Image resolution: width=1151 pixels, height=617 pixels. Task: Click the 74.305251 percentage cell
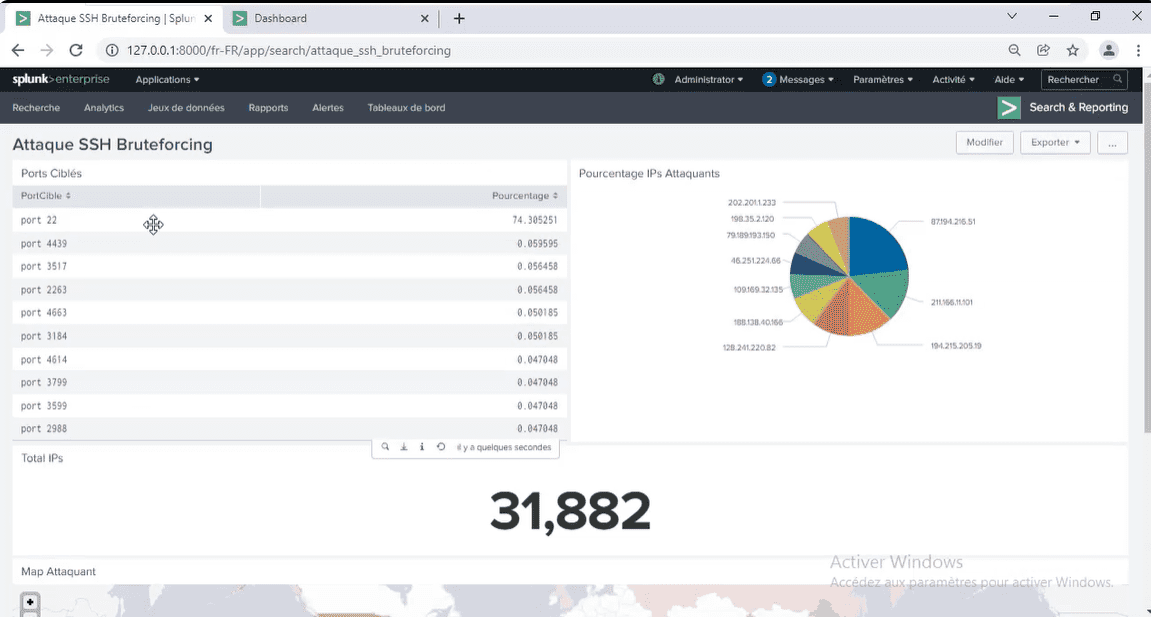coord(534,220)
